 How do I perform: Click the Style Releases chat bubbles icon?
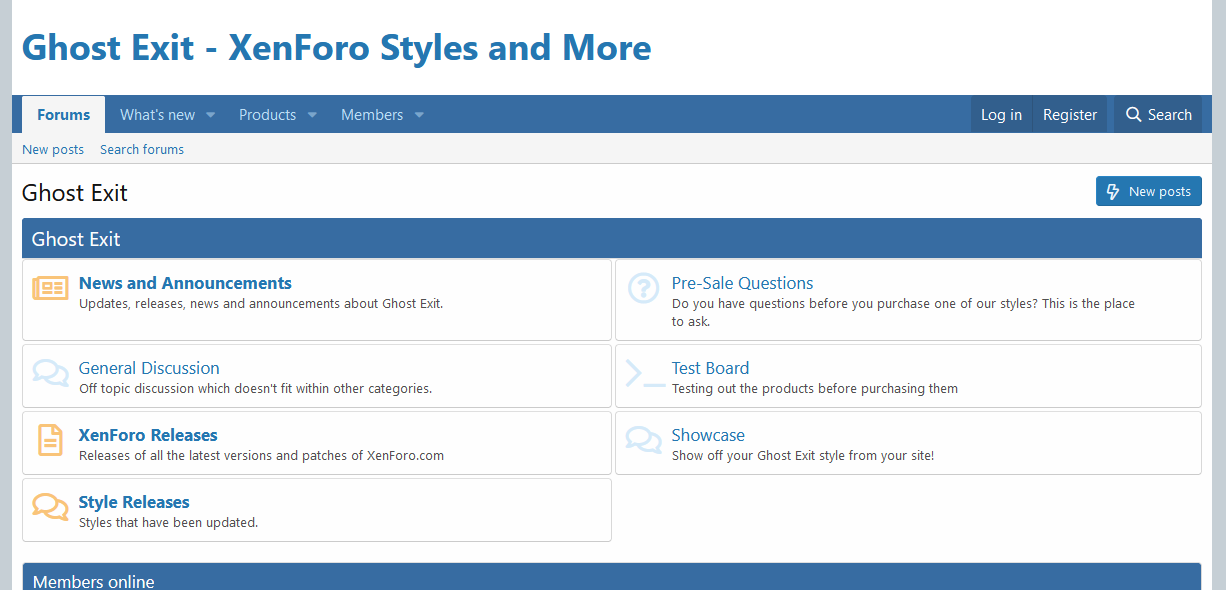[50, 507]
